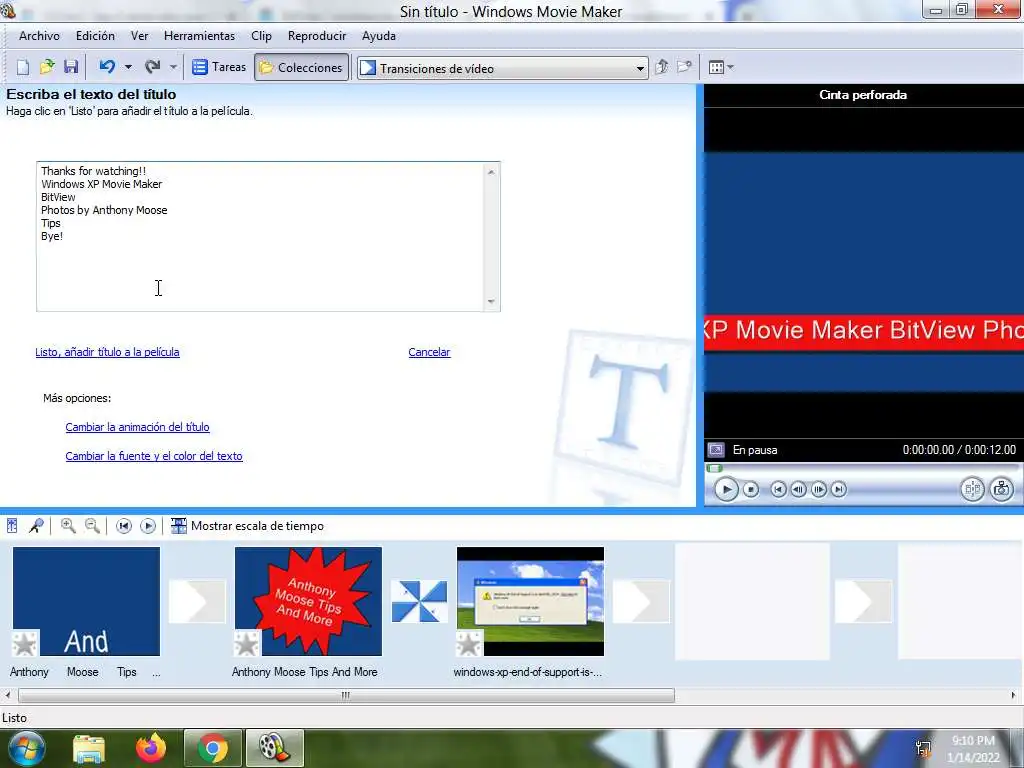Click the narrate timeline microphone icon
The height and width of the screenshot is (768, 1024).
tap(37, 526)
